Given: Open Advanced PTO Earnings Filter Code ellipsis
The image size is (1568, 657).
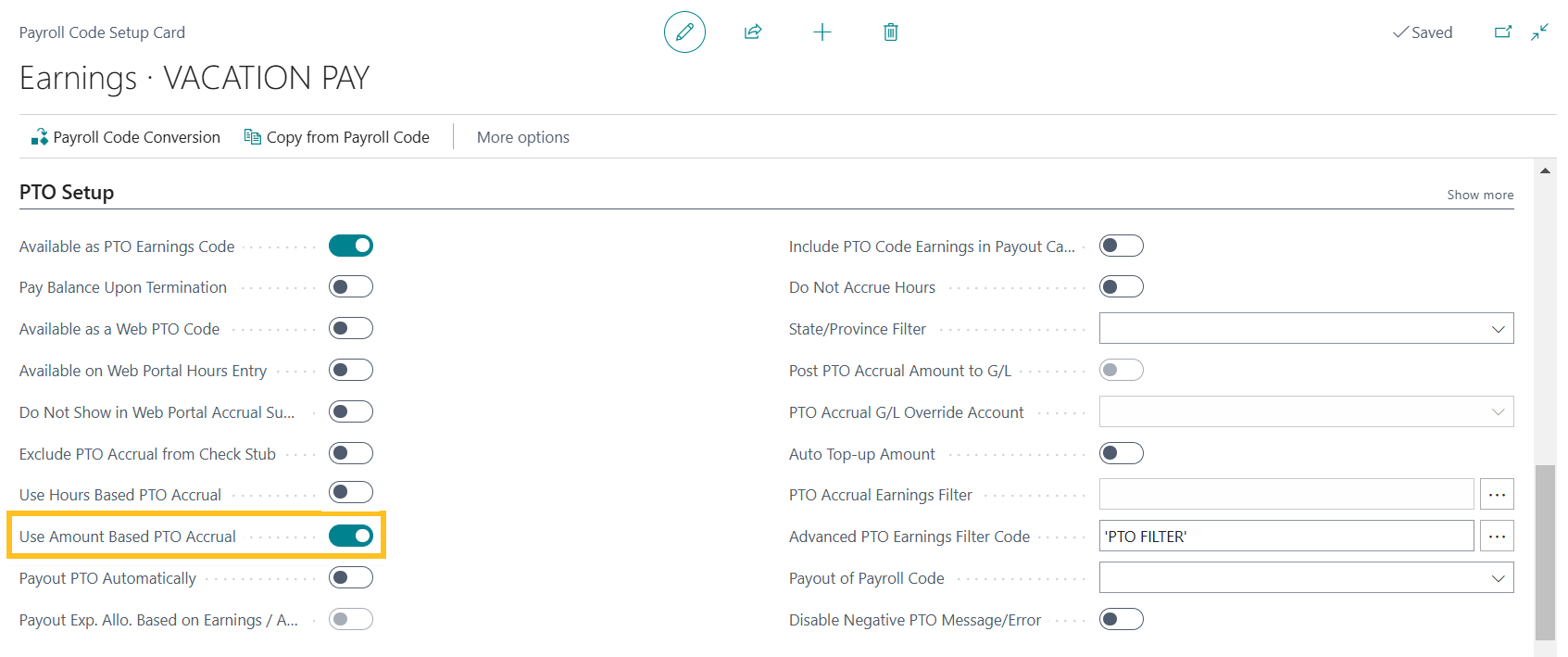Looking at the screenshot, I should pos(1497,537).
